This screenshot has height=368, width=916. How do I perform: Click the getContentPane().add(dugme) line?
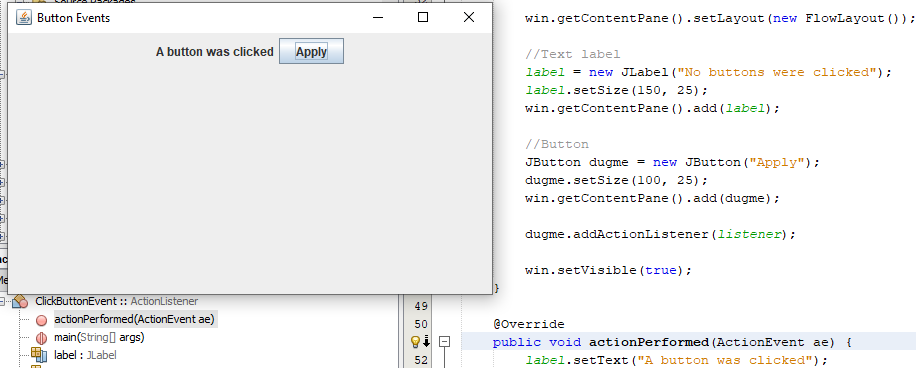point(653,198)
